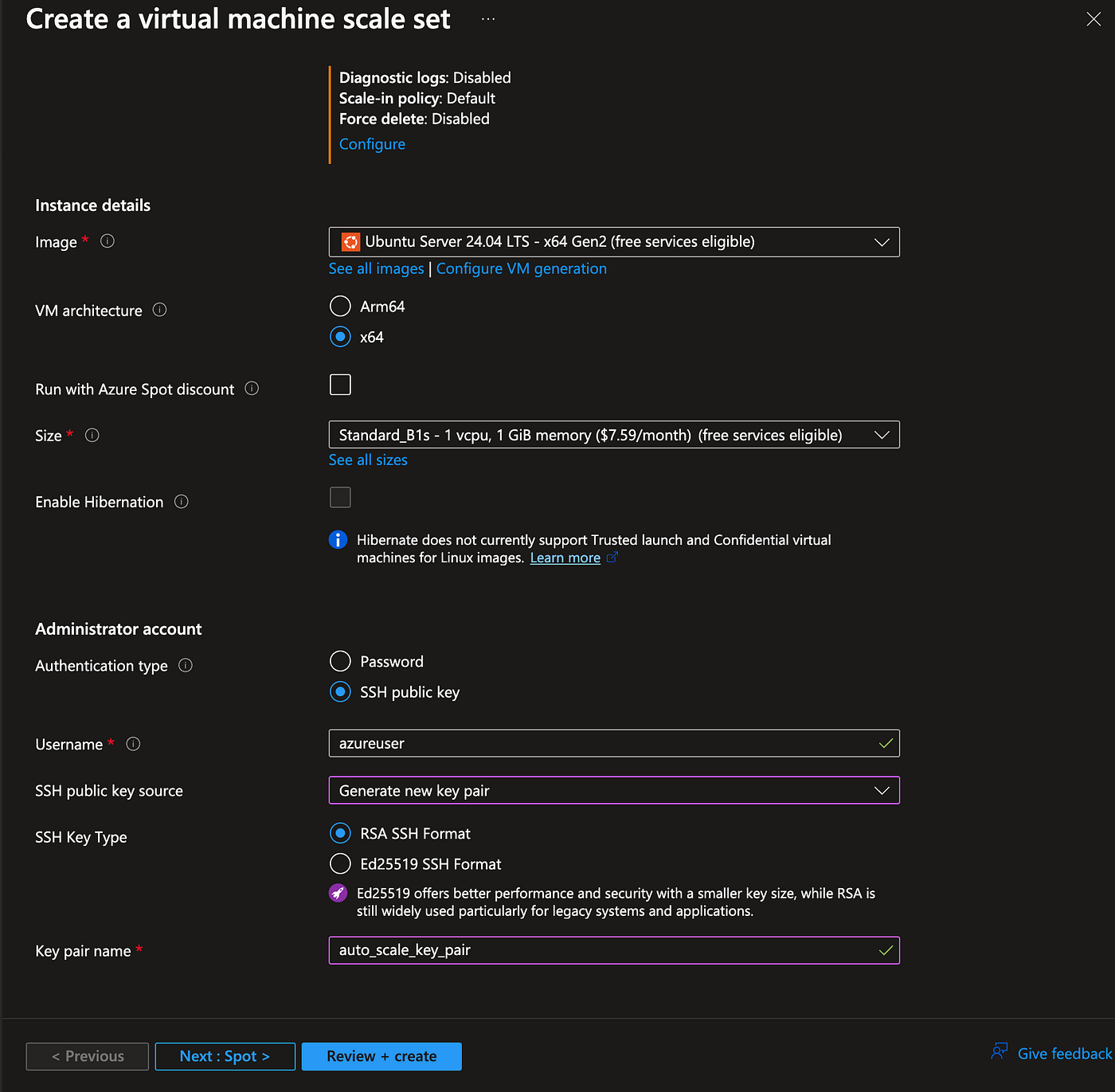1115x1092 pixels.
Task: Click the Learn more hibernate link
Action: point(565,558)
